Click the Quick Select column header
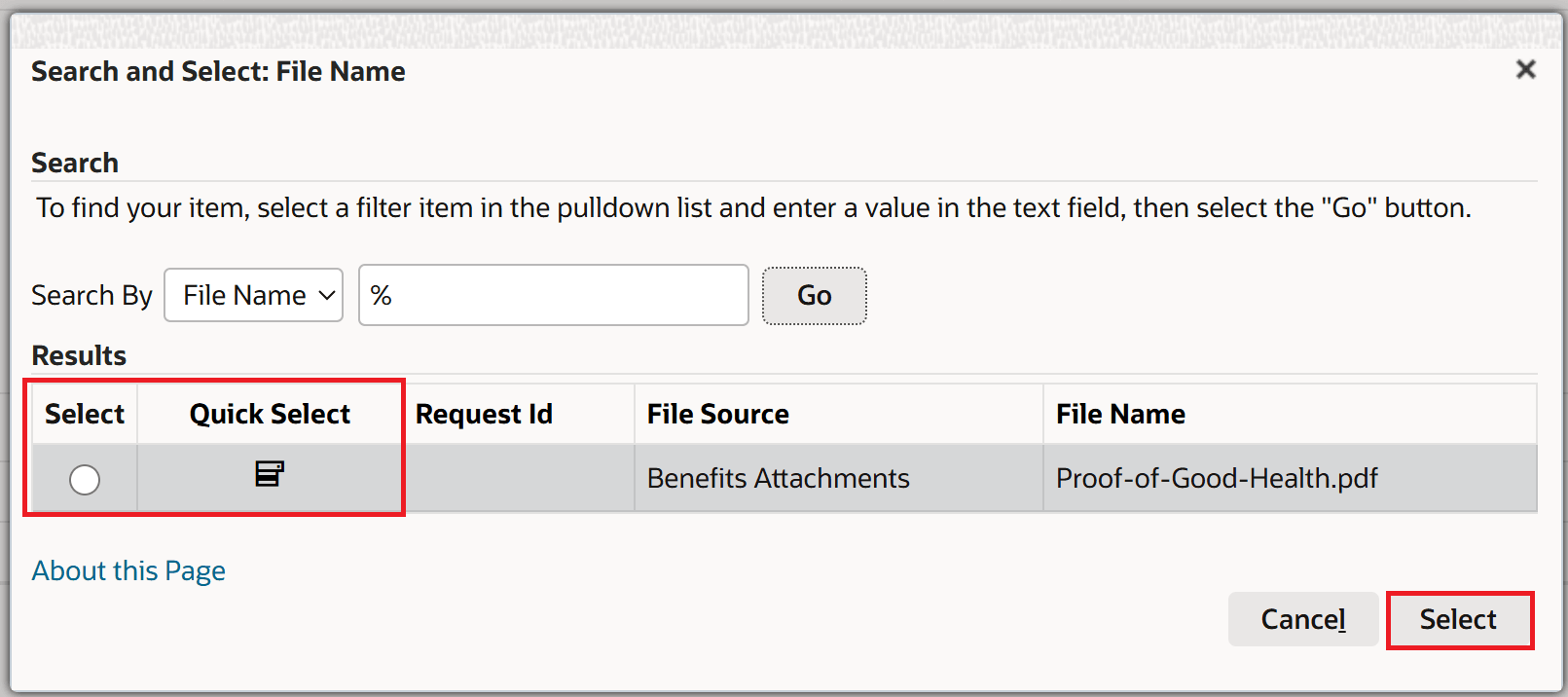This screenshot has height=697, width=1568. click(271, 413)
